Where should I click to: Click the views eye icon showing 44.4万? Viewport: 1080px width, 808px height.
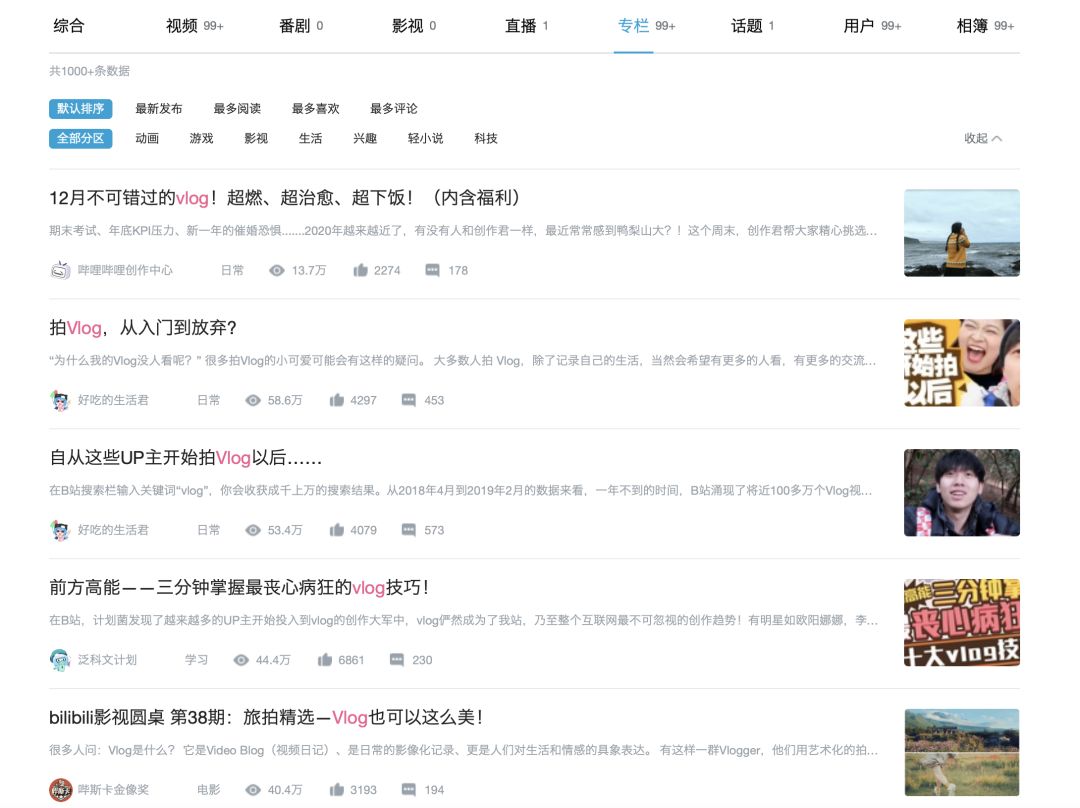[x=241, y=660]
